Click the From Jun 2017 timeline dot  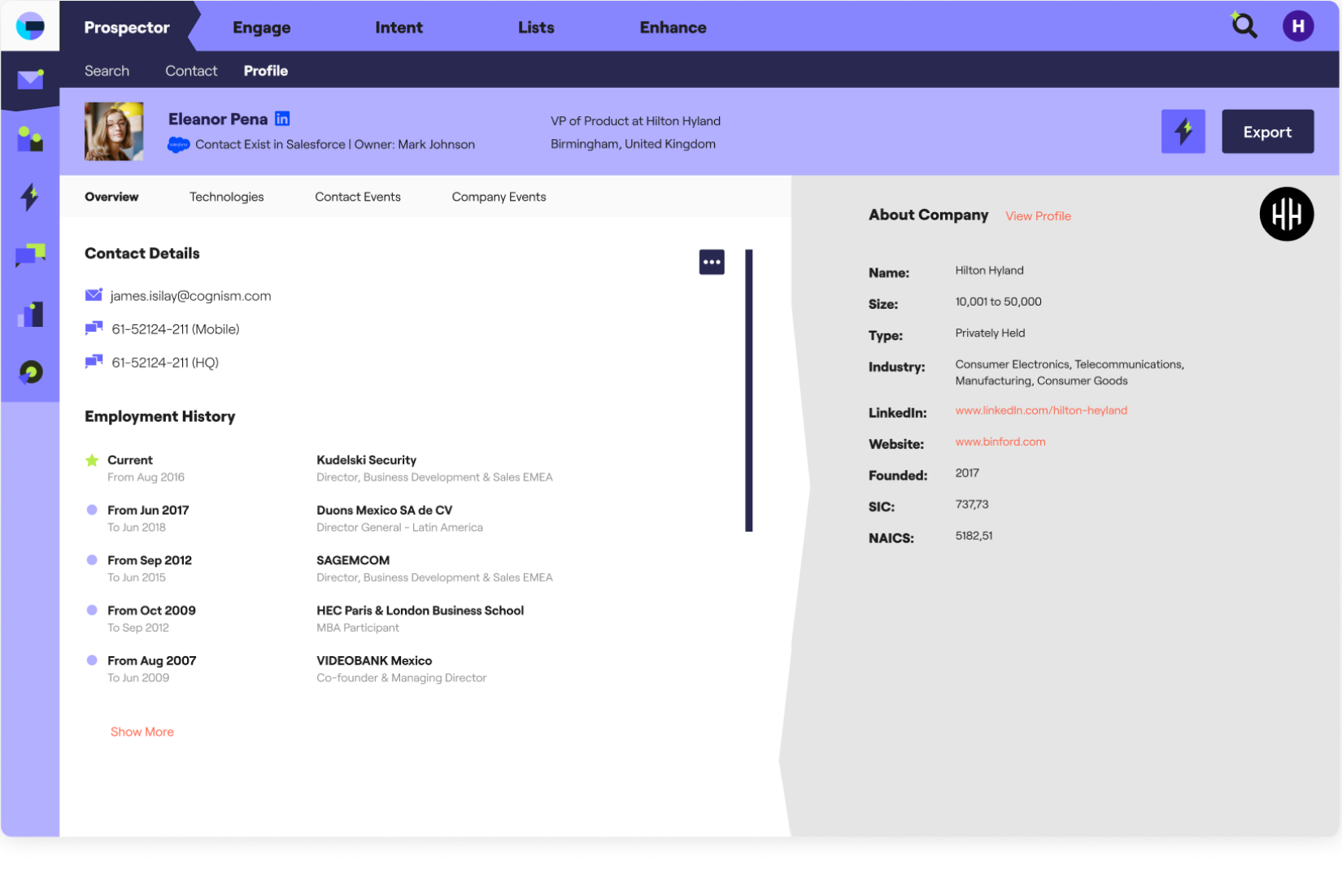click(x=92, y=510)
